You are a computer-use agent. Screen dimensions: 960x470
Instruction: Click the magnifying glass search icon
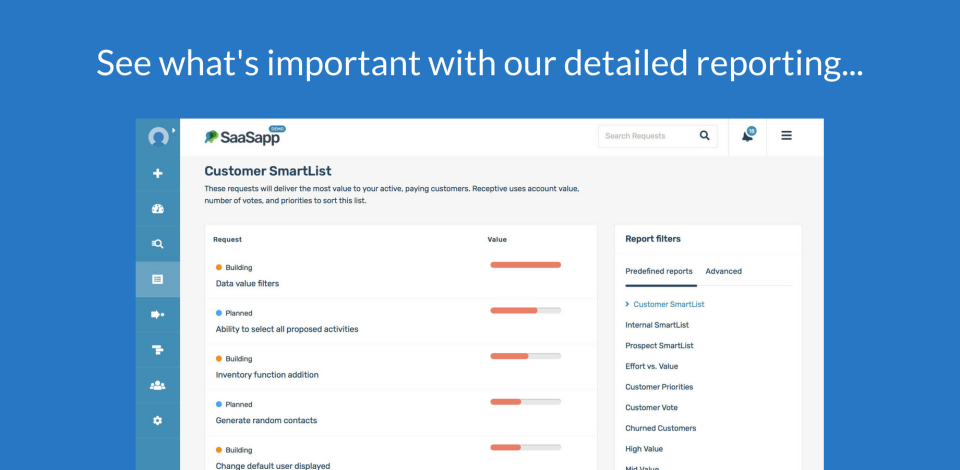pyautogui.click(x=704, y=136)
